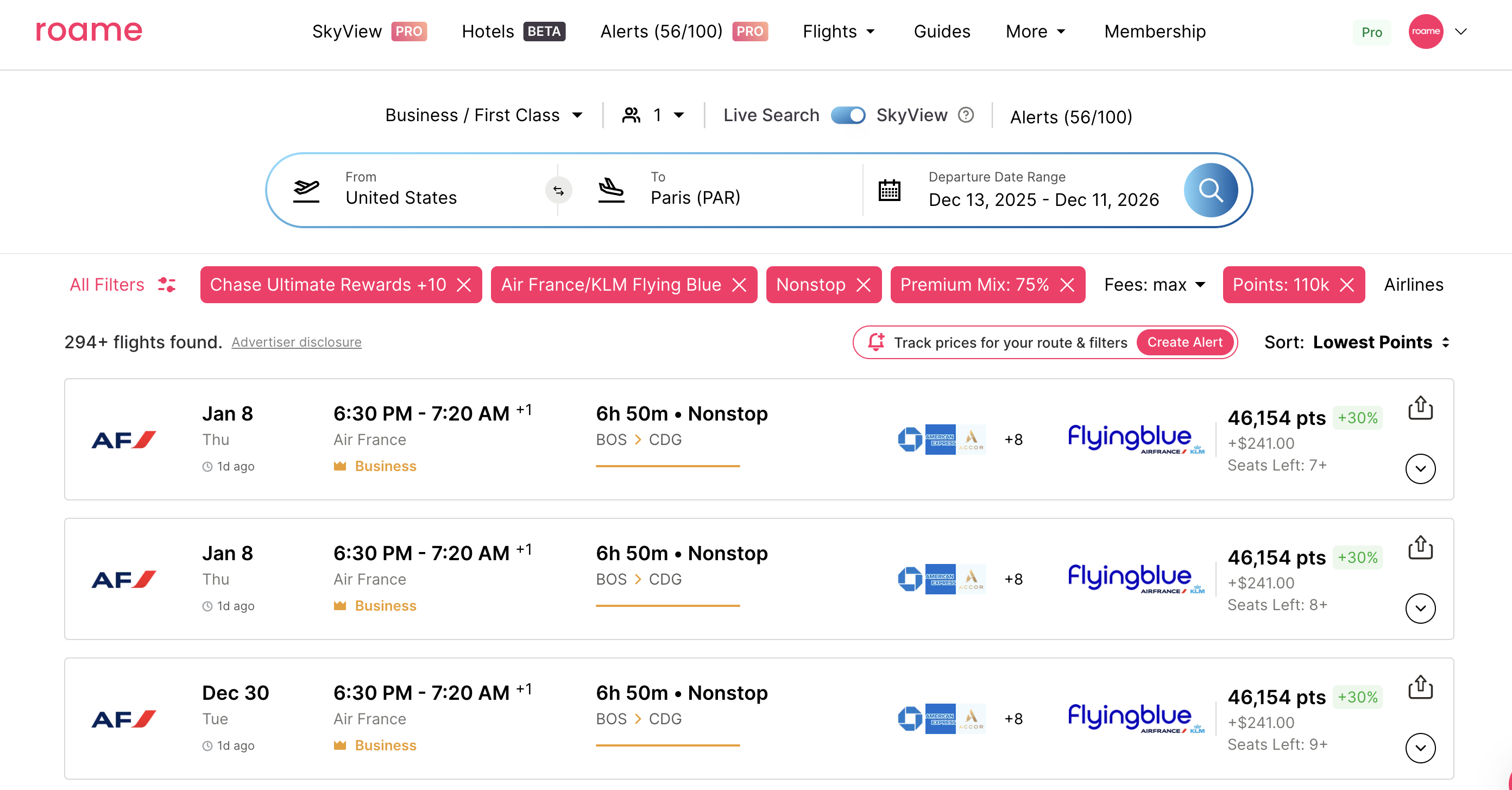The image size is (1512, 790).
Task: Swap origin and destination airports
Action: coord(558,190)
